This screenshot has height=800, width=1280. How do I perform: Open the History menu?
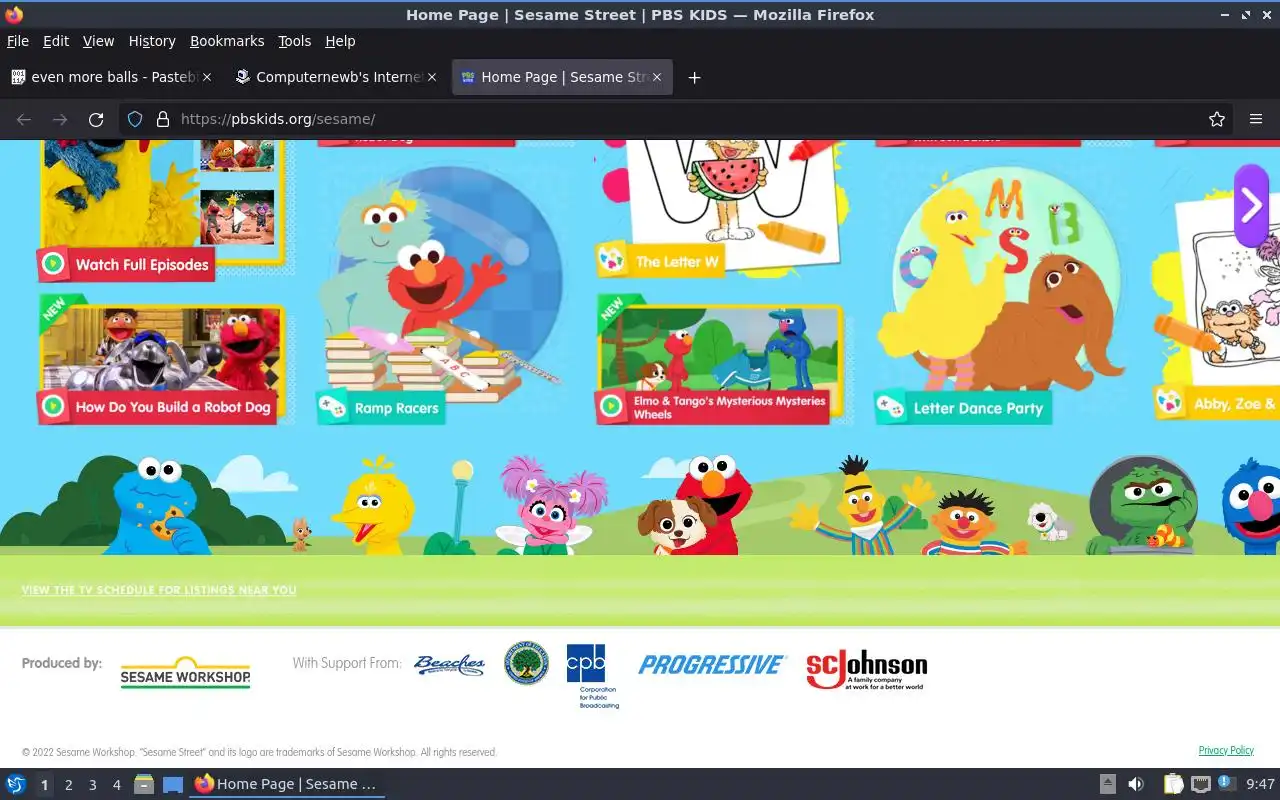coord(152,41)
